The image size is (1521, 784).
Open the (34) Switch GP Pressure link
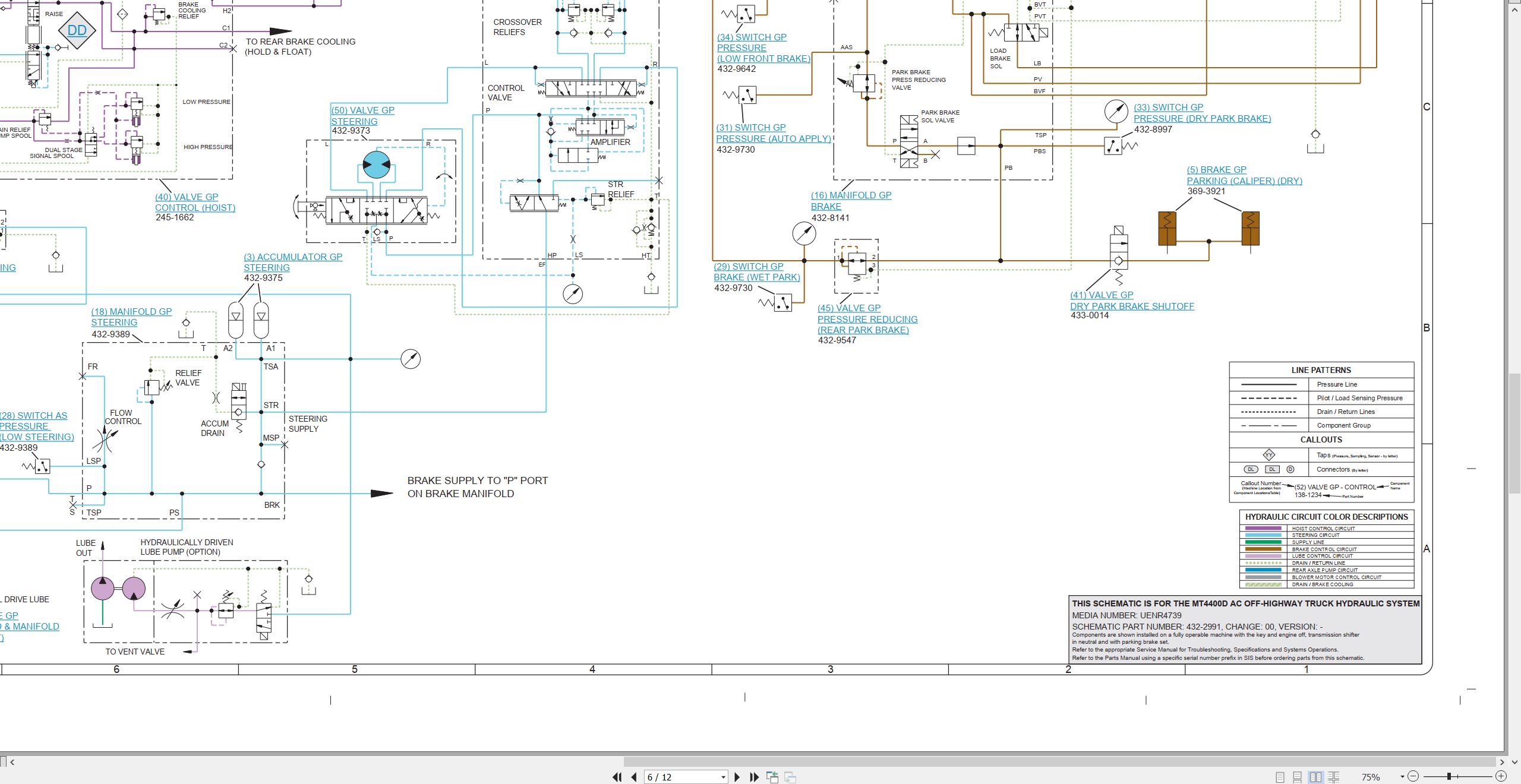point(763,48)
